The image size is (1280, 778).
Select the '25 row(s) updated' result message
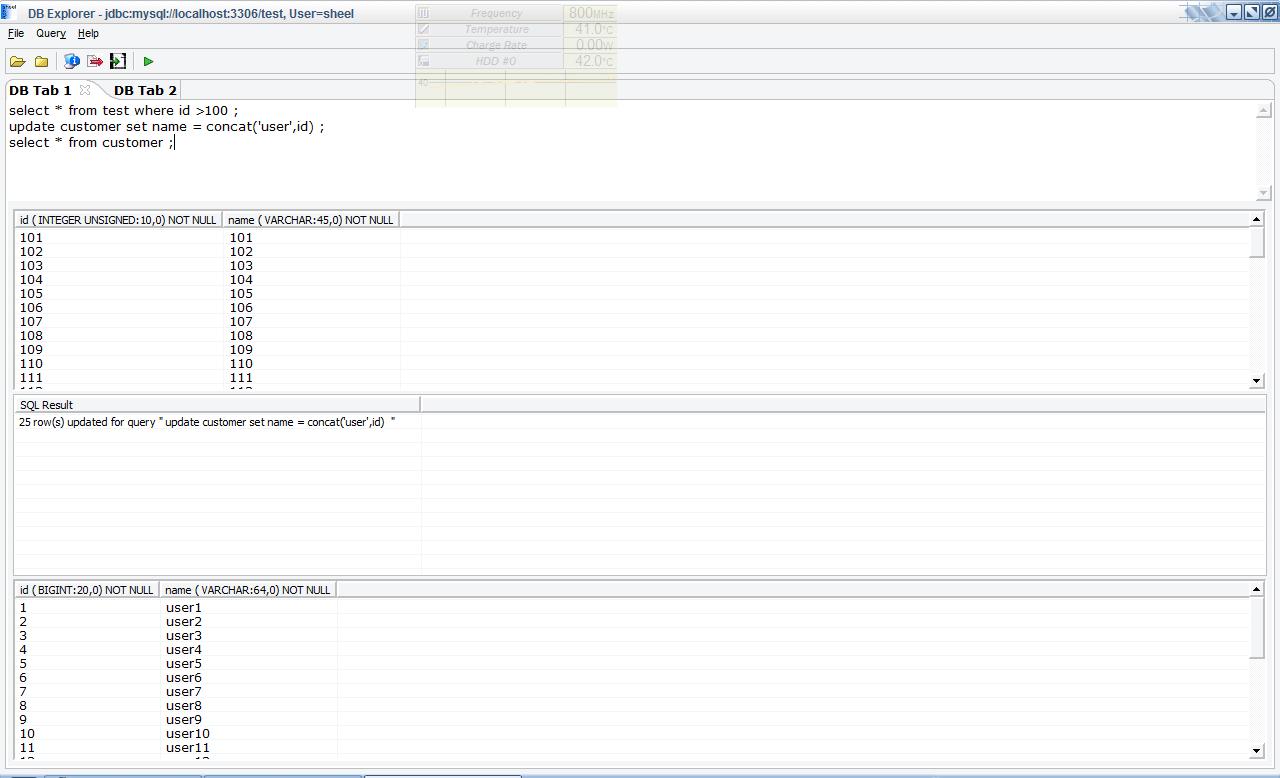click(x=207, y=422)
